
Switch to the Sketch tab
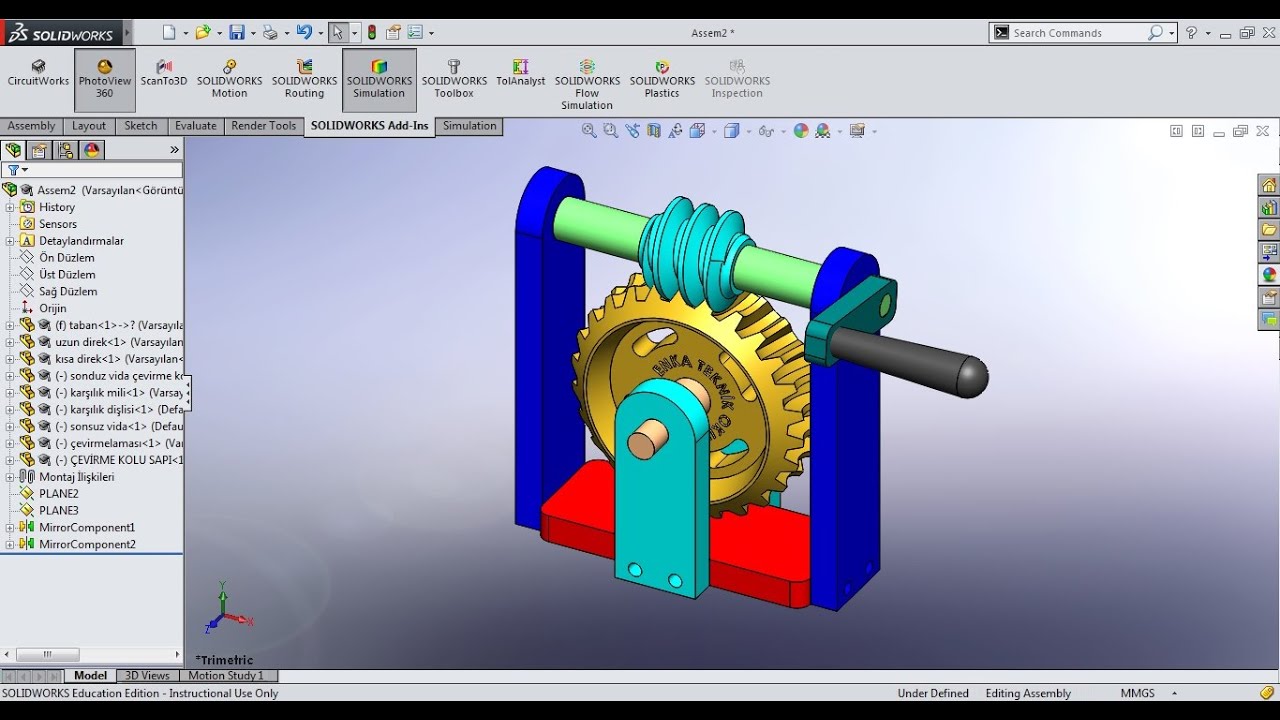(141, 126)
